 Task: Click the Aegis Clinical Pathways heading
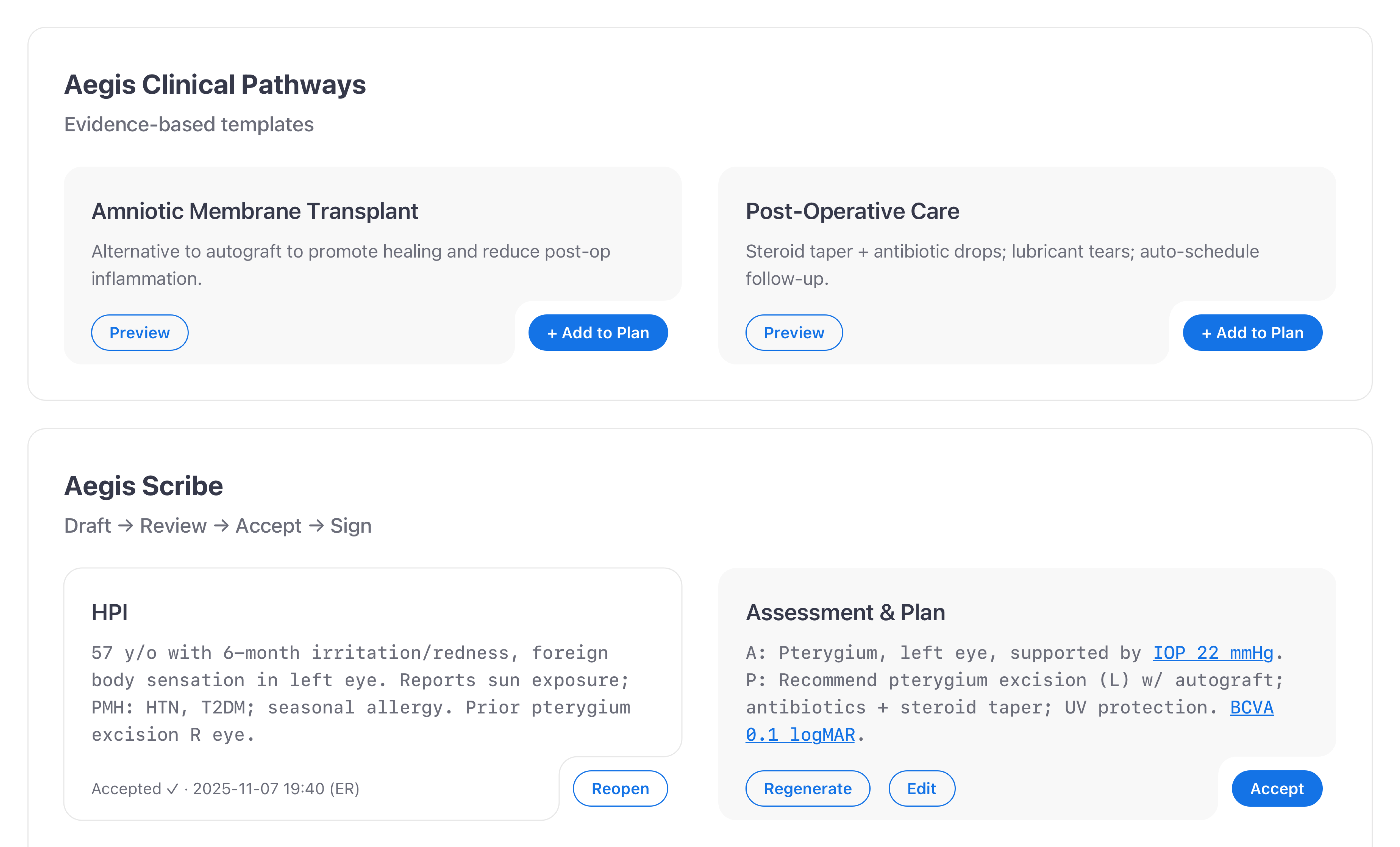[x=215, y=85]
